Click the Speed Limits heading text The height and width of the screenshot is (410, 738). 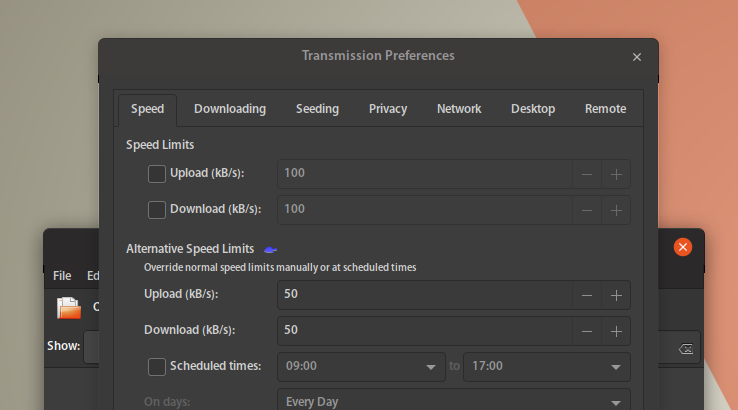tap(160, 145)
